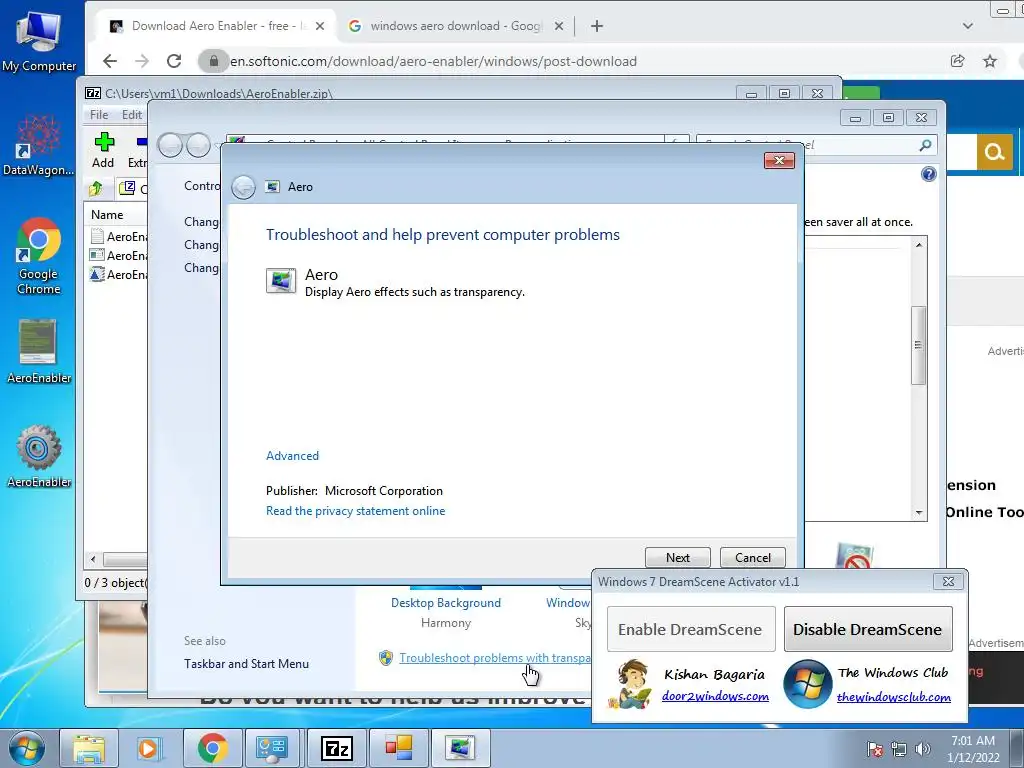
Task: Open File menu in 7-Zip
Action: coord(99,115)
